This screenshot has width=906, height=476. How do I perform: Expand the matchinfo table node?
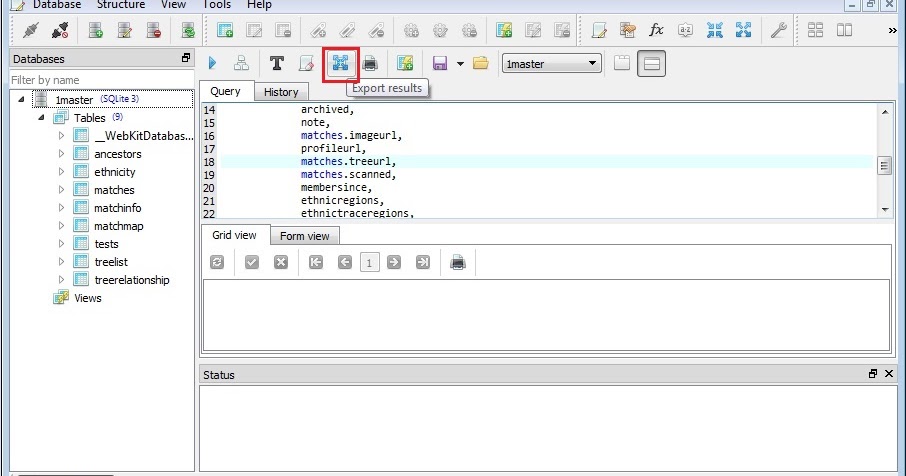coord(61,207)
